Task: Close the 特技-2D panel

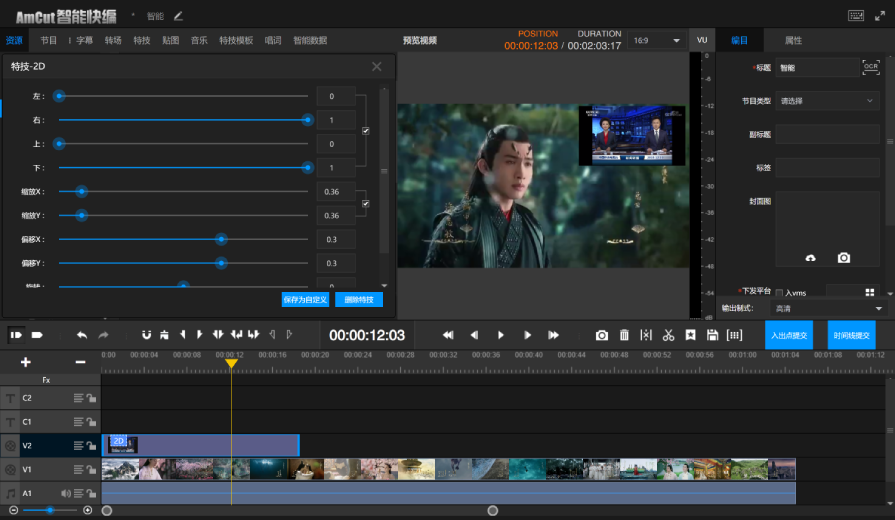Action: click(377, 67)
